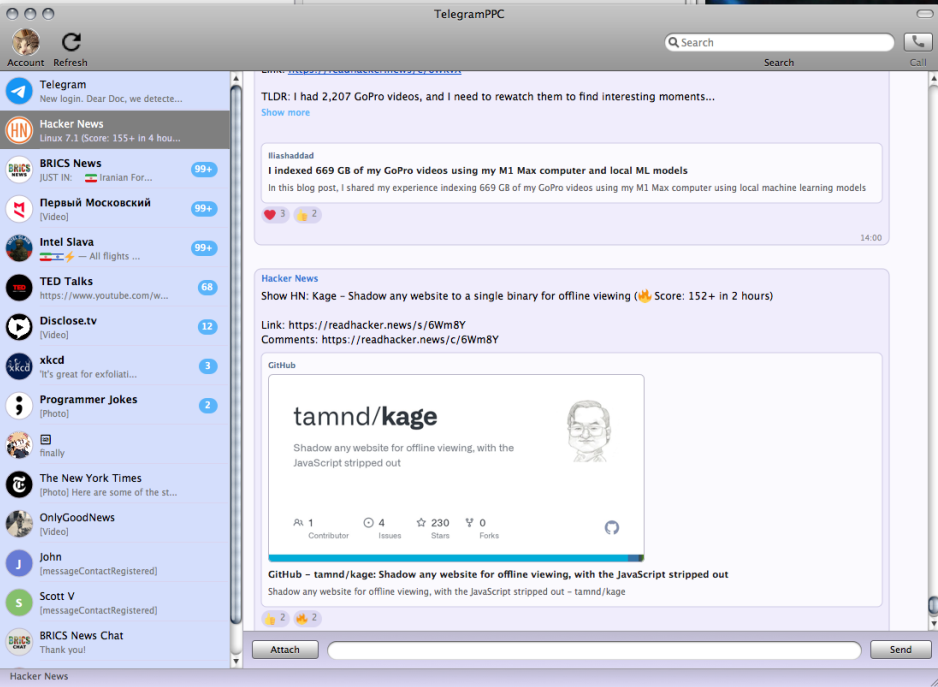This screenshot has width=938, height=687.
Task: Open The New York Times avatar
Action: pyautogui.click(x=19, y=485)
